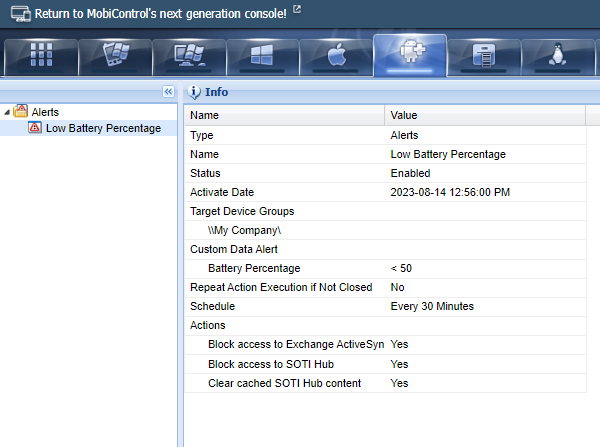Click Block access to SOTI Hub row
This screenshot has width=600, height=447.
point(385,364)
